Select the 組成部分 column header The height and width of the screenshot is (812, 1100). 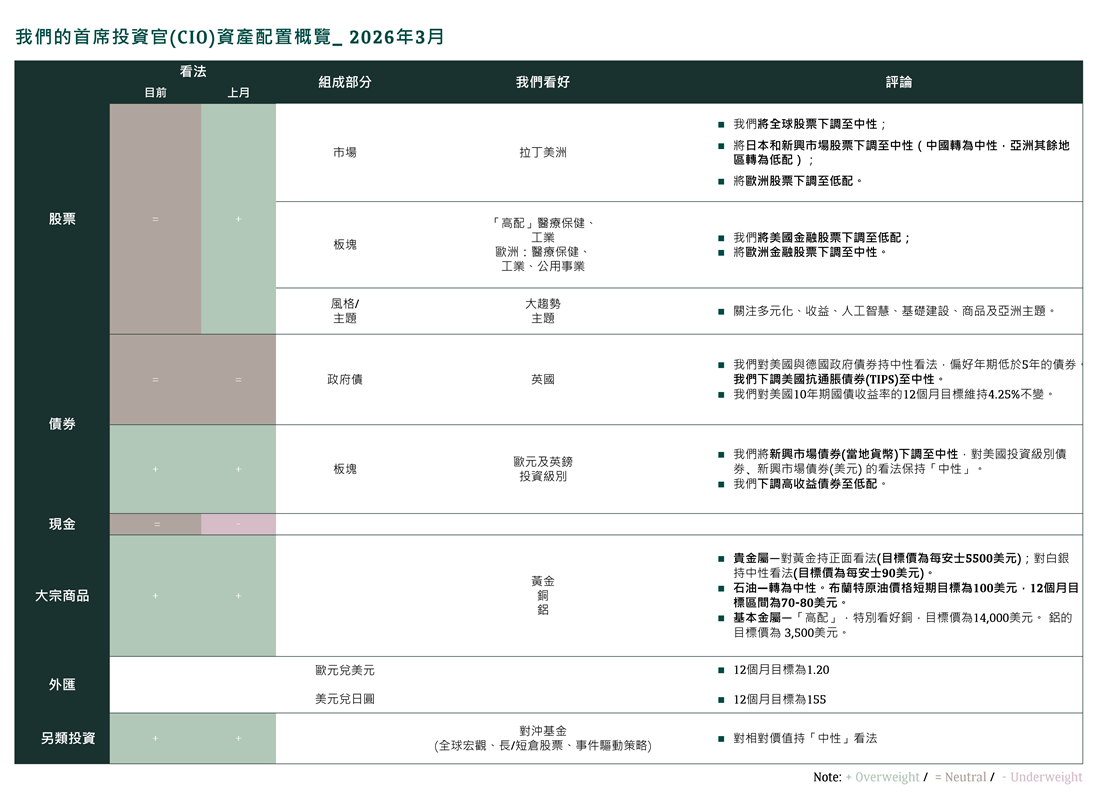[345, 82]
